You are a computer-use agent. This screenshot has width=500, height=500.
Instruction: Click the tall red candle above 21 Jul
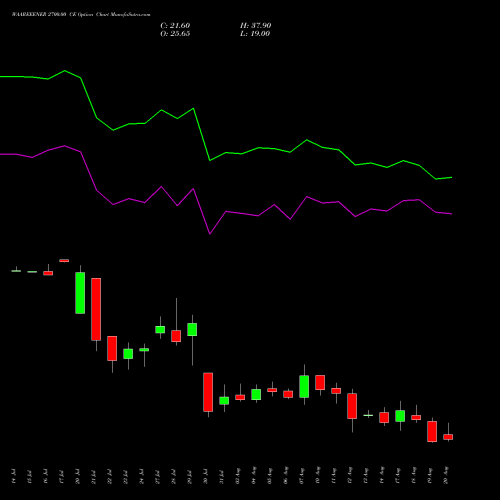[x=96, y=309]
